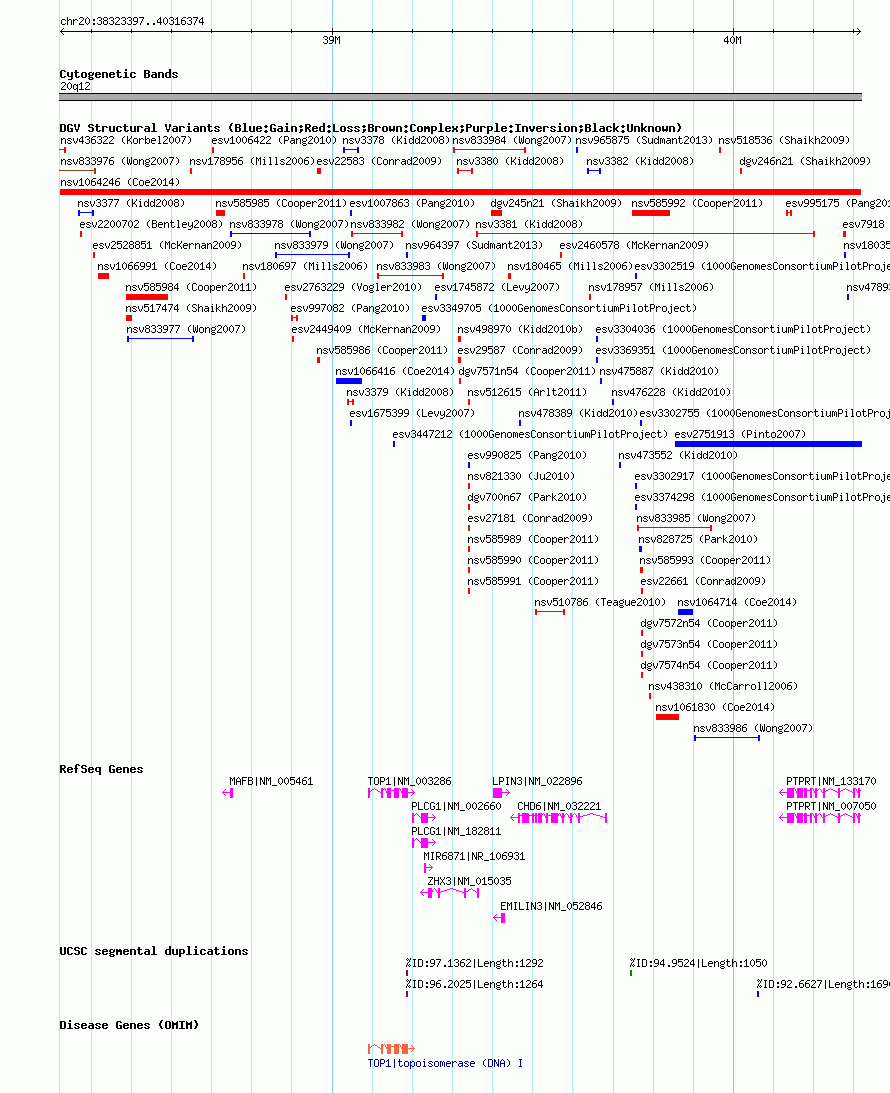
Task: Click the PTPRT|NM_133170 gene glyph
Action: [820, 793]
